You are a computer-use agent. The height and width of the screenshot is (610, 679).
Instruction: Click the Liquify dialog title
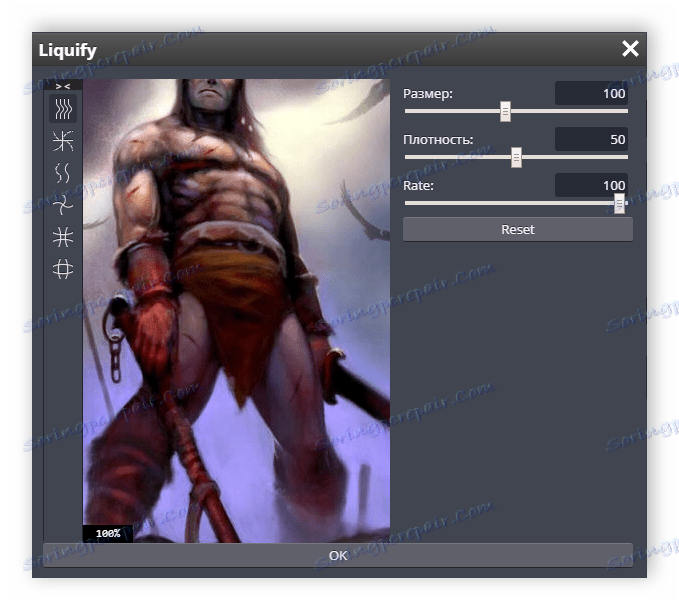(x=68, y=50)
